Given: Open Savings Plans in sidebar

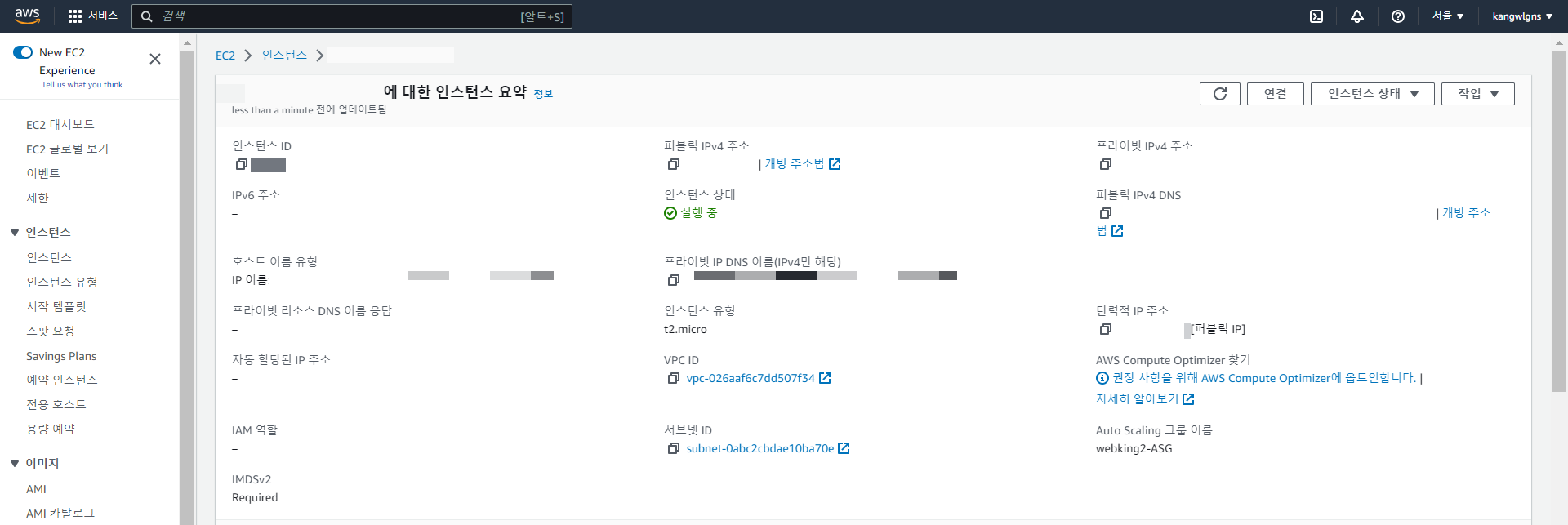Looking at the screenshot, I should (61, 356).
